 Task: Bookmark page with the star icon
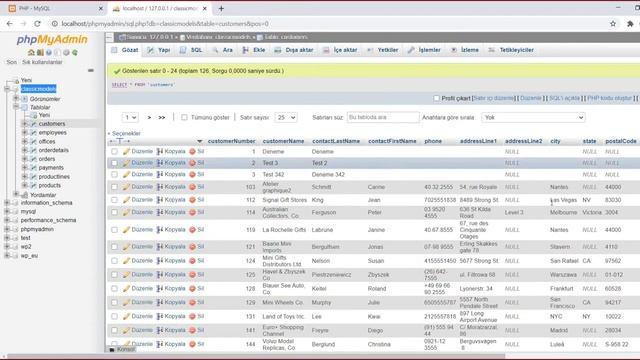click(x=613, y=24)
